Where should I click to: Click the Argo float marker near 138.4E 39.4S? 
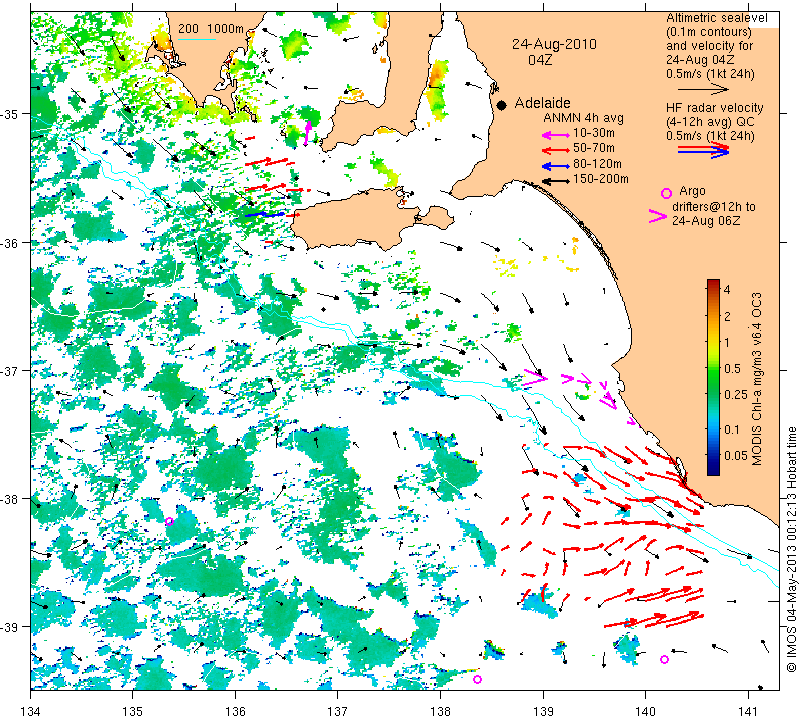pyautogui.click(x=477, y=679)
